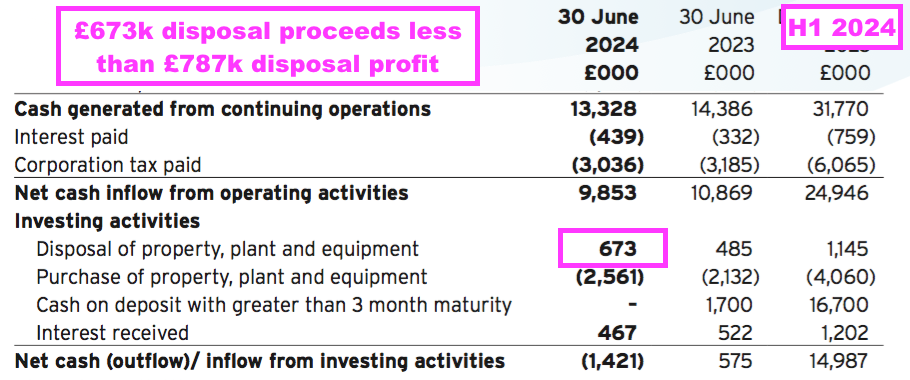Select Purchase of property, plant and equipment
The height and width of the screenshot is (380, 910).
[232, 277]
